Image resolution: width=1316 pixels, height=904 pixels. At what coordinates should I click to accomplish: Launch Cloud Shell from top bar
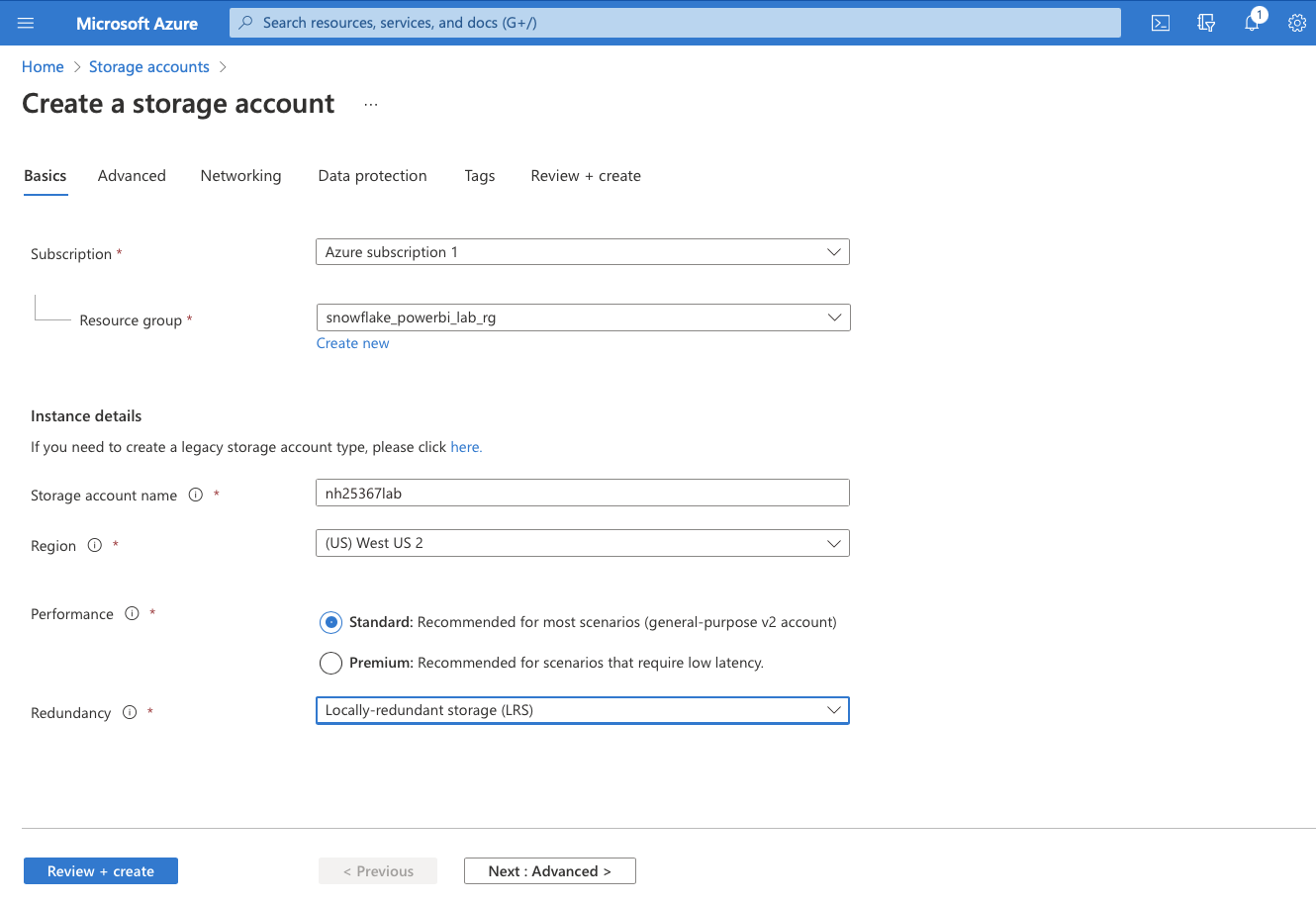(1161, 23)
